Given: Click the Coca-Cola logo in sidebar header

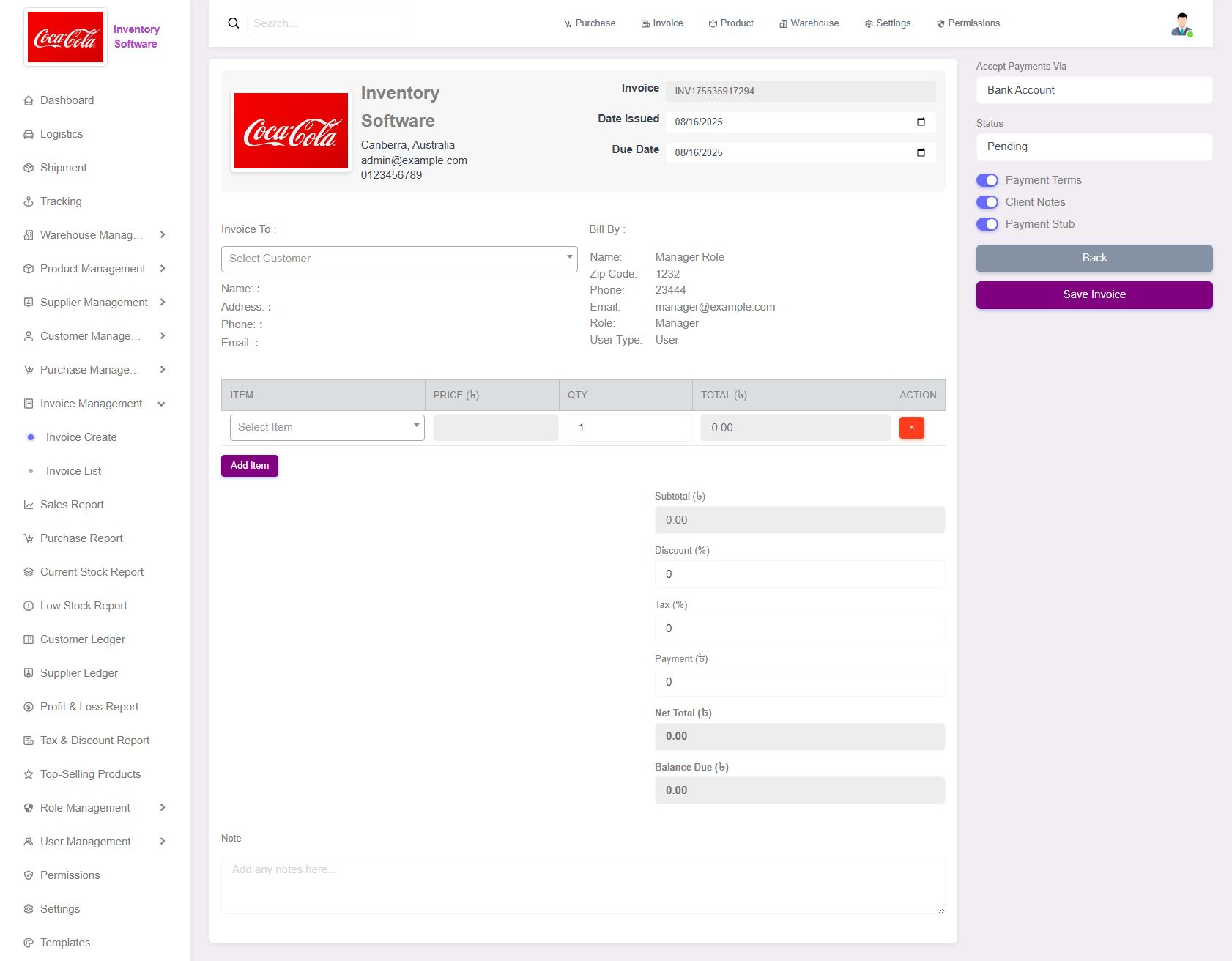Looking at the screenshot, I should click(x=66, y=37).
